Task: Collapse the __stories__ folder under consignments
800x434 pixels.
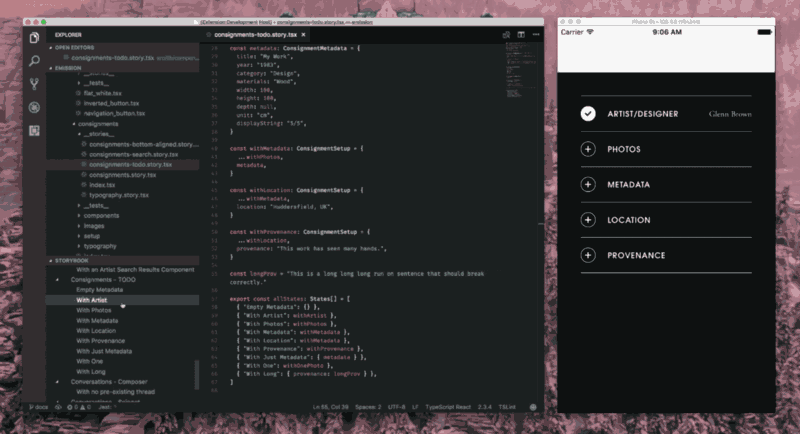Action: (x=79, y=134)
